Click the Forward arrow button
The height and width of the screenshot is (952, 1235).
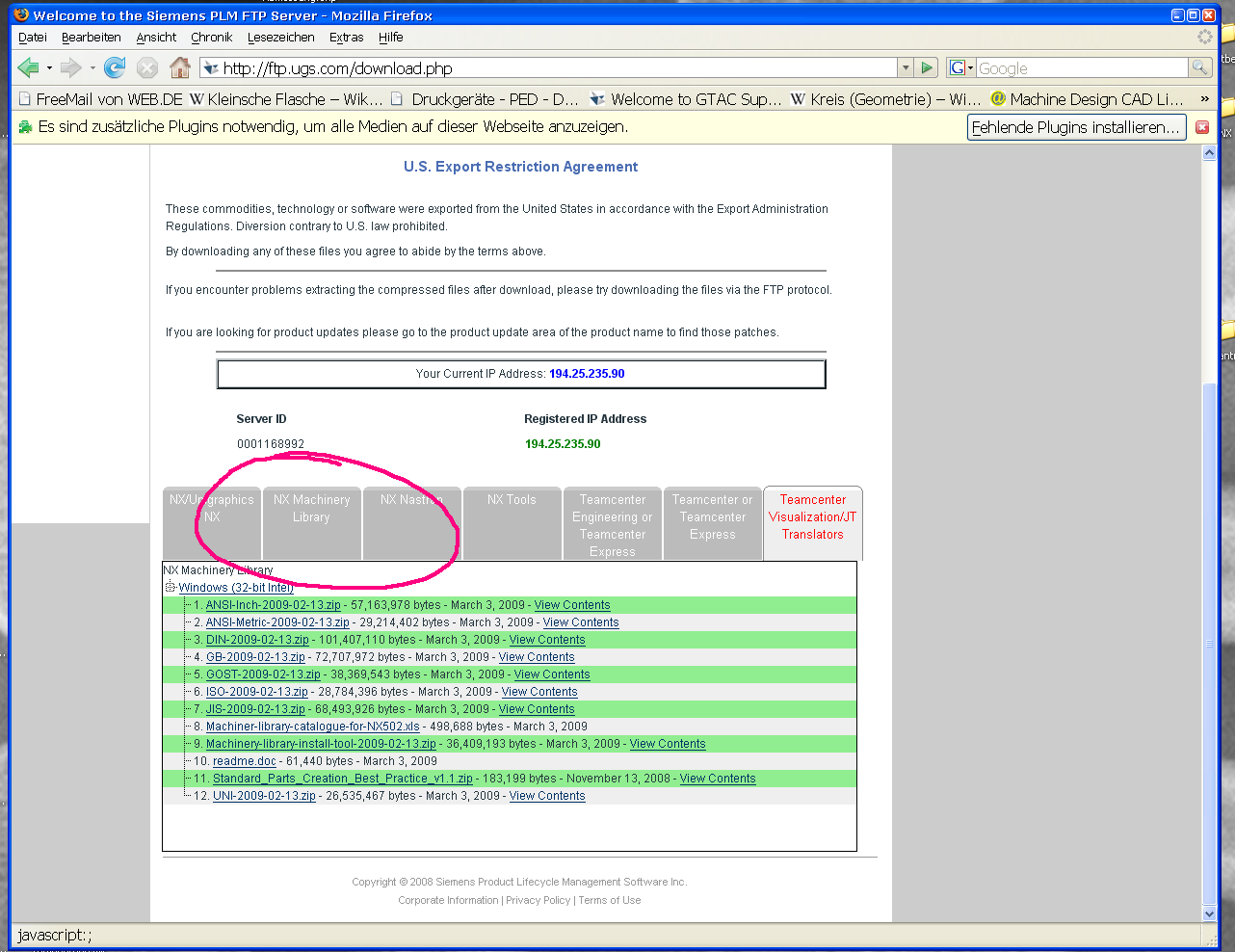[70, 67]
